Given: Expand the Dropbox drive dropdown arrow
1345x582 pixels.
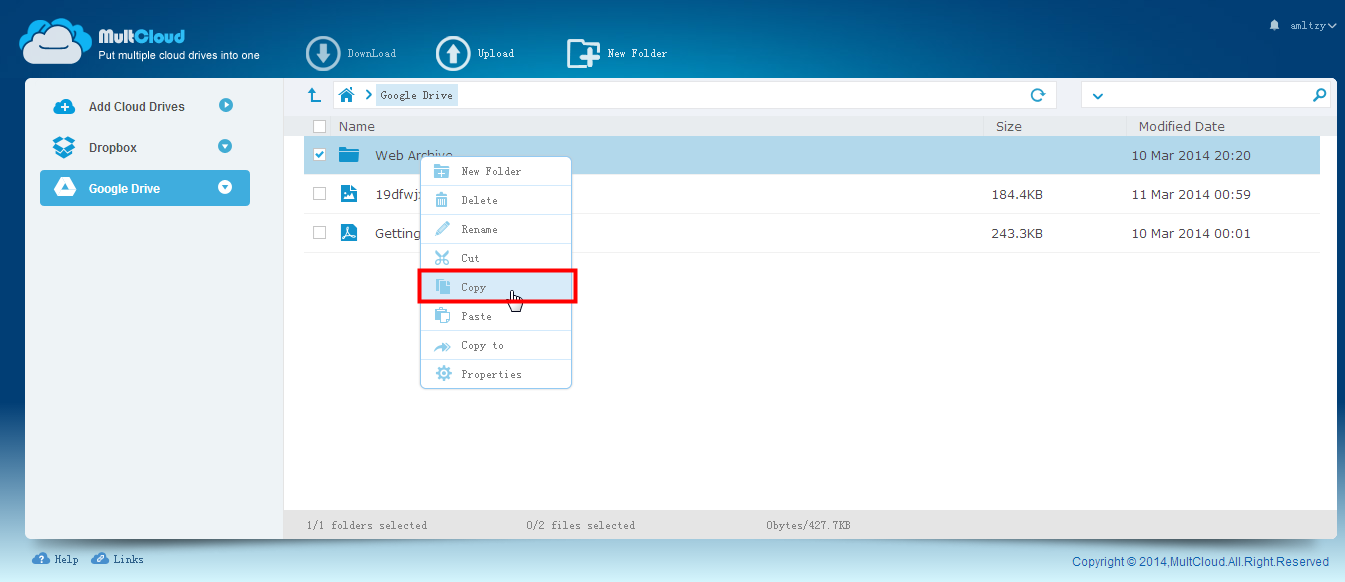Looking at the screenshot, I should [x=225, y=146].
